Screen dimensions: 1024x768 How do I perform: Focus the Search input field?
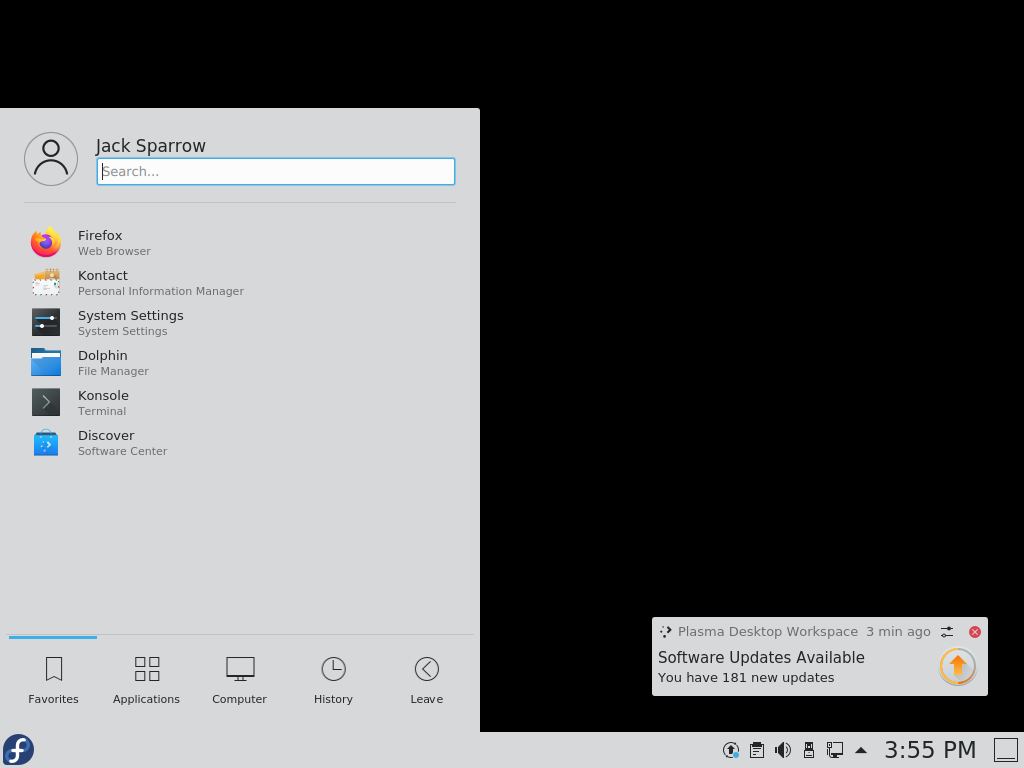[276, 171]
